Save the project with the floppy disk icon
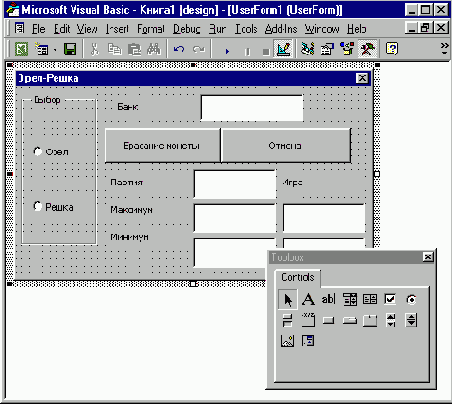 click(x=70, y=50)
